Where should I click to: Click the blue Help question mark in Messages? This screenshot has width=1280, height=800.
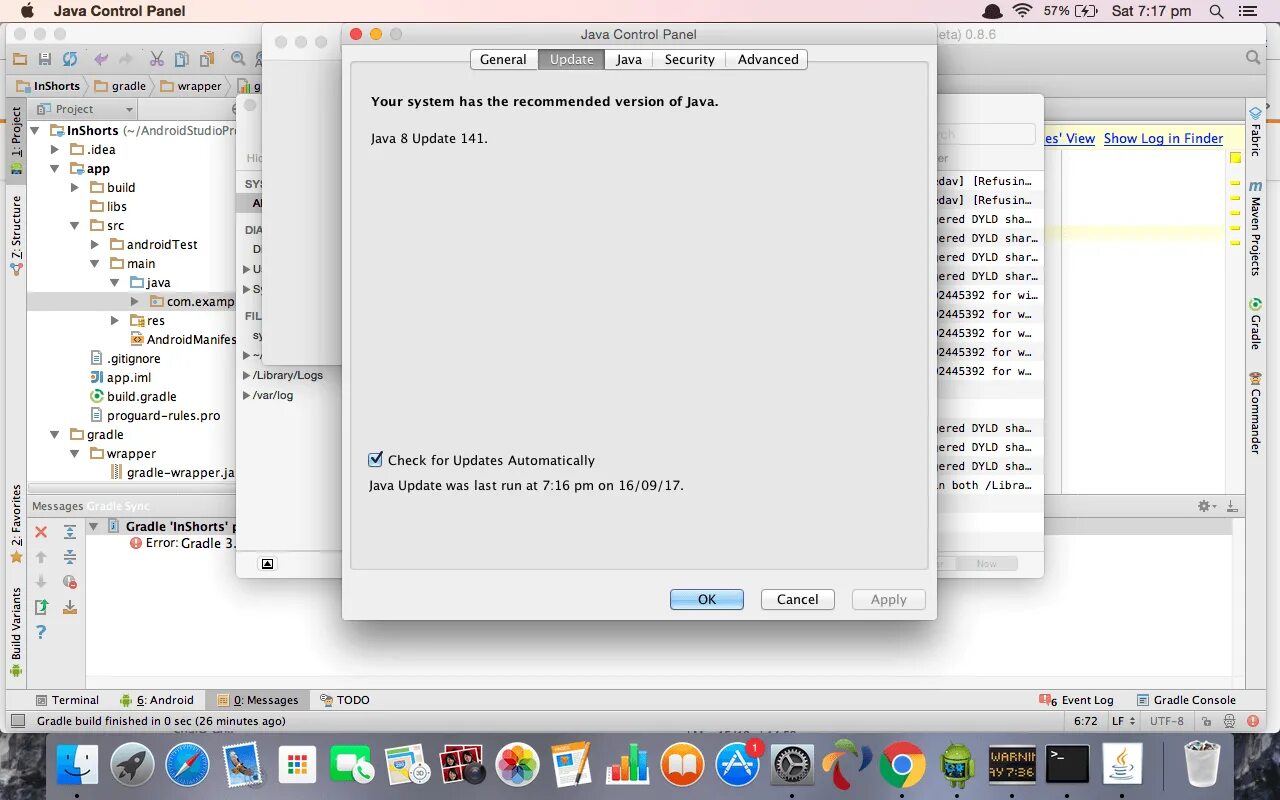(x=41, y=632)
